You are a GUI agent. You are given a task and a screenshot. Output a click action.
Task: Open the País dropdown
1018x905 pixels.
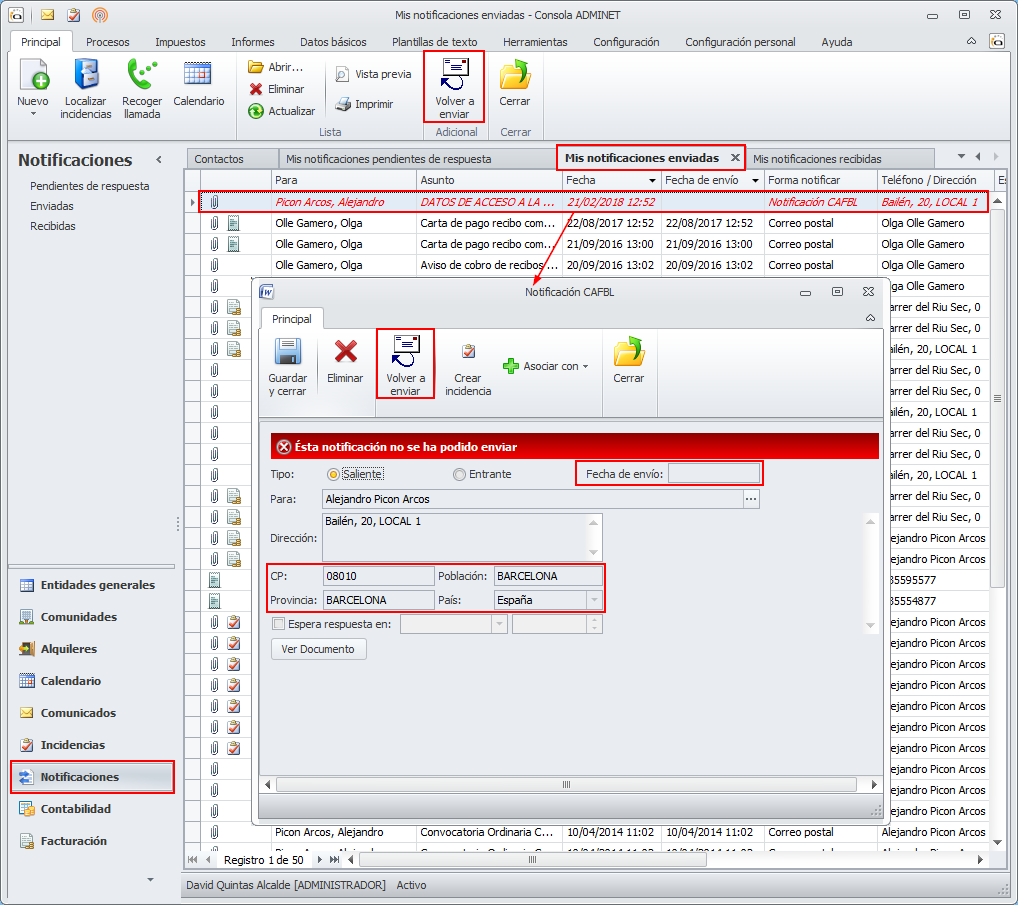(595, 601)
